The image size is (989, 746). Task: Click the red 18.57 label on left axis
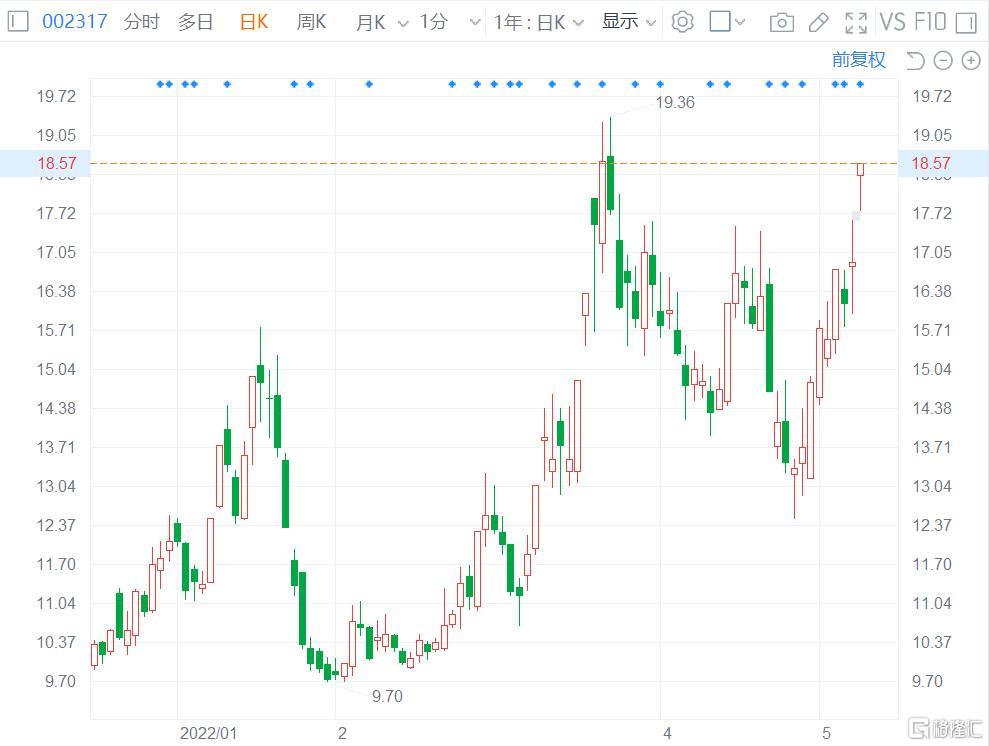coord(56,163)
